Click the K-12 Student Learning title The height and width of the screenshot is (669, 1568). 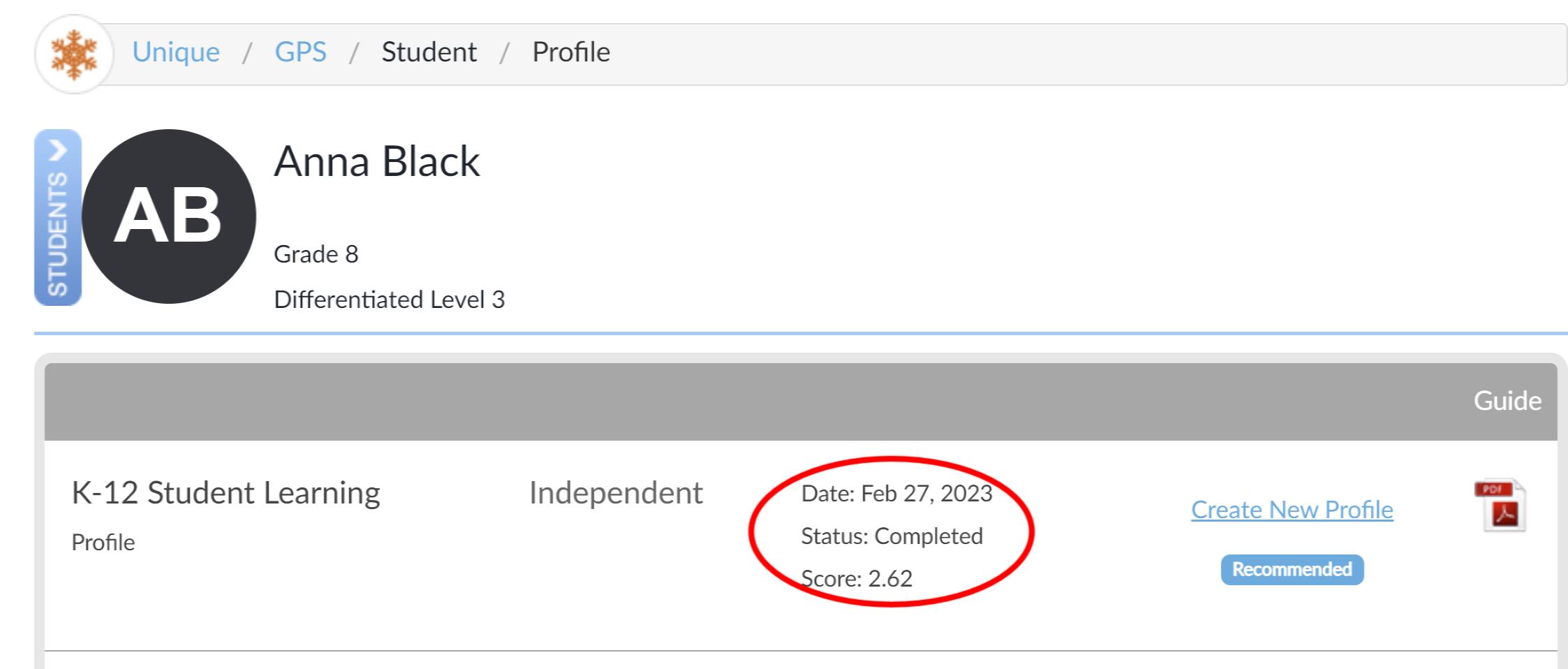[x=226, y=493]
